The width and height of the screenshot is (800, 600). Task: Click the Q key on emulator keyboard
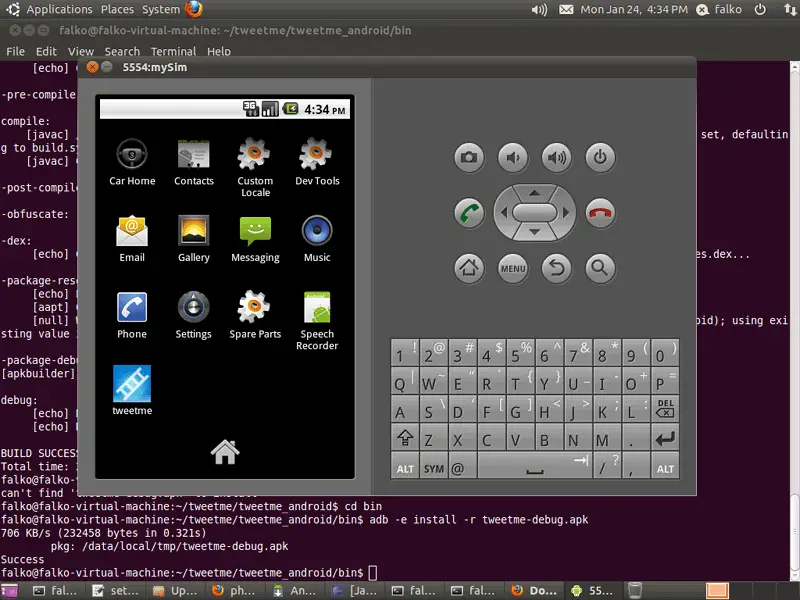[405, 383]
